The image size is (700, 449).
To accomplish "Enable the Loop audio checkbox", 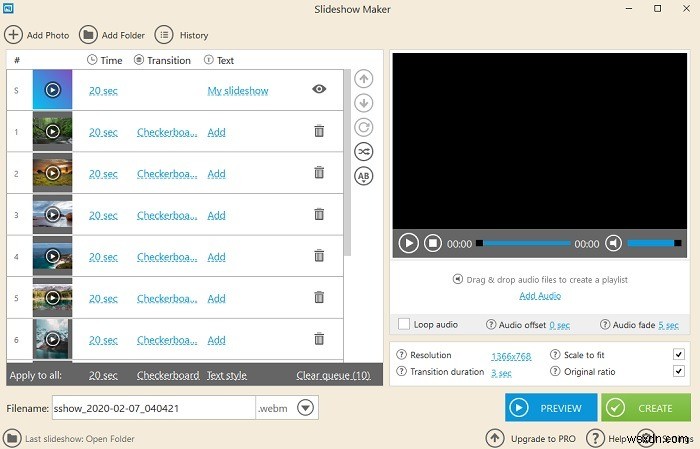I will click(x=404, y=324).
